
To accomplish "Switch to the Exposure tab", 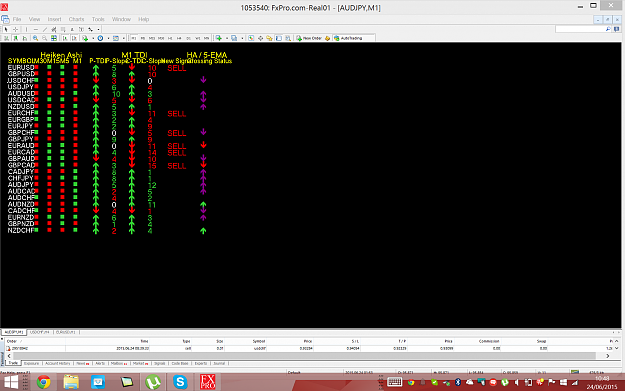I will point(31,363).
